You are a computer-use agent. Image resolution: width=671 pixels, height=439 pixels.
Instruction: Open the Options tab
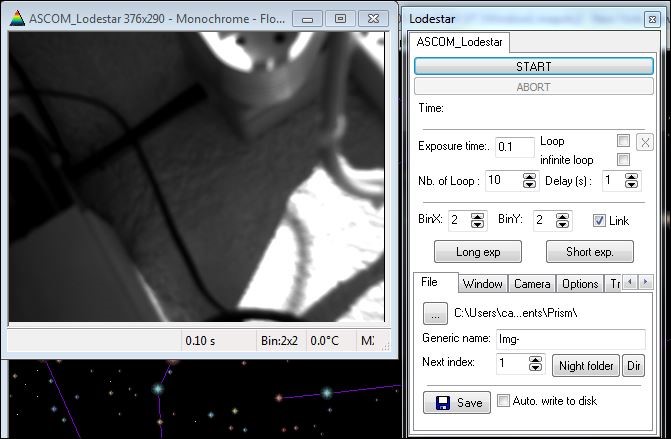click(579, 284)
